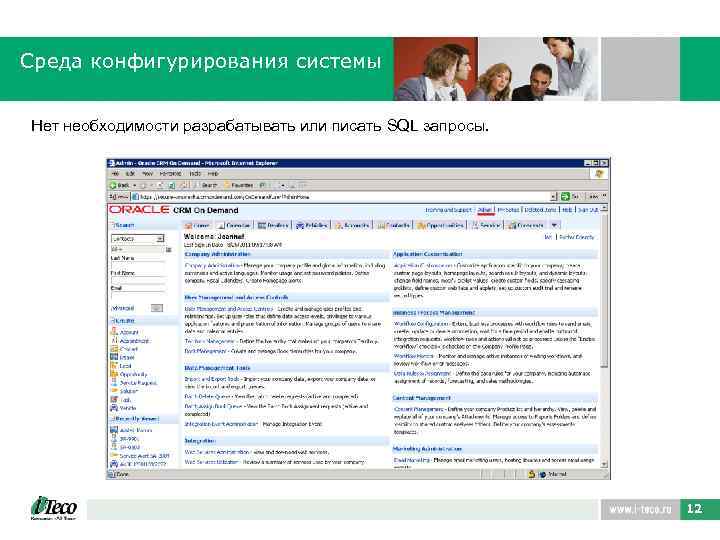This screenshot has height=540, width=720.
Task: Open User Management and Access Controls link
Action: [229, 309]
